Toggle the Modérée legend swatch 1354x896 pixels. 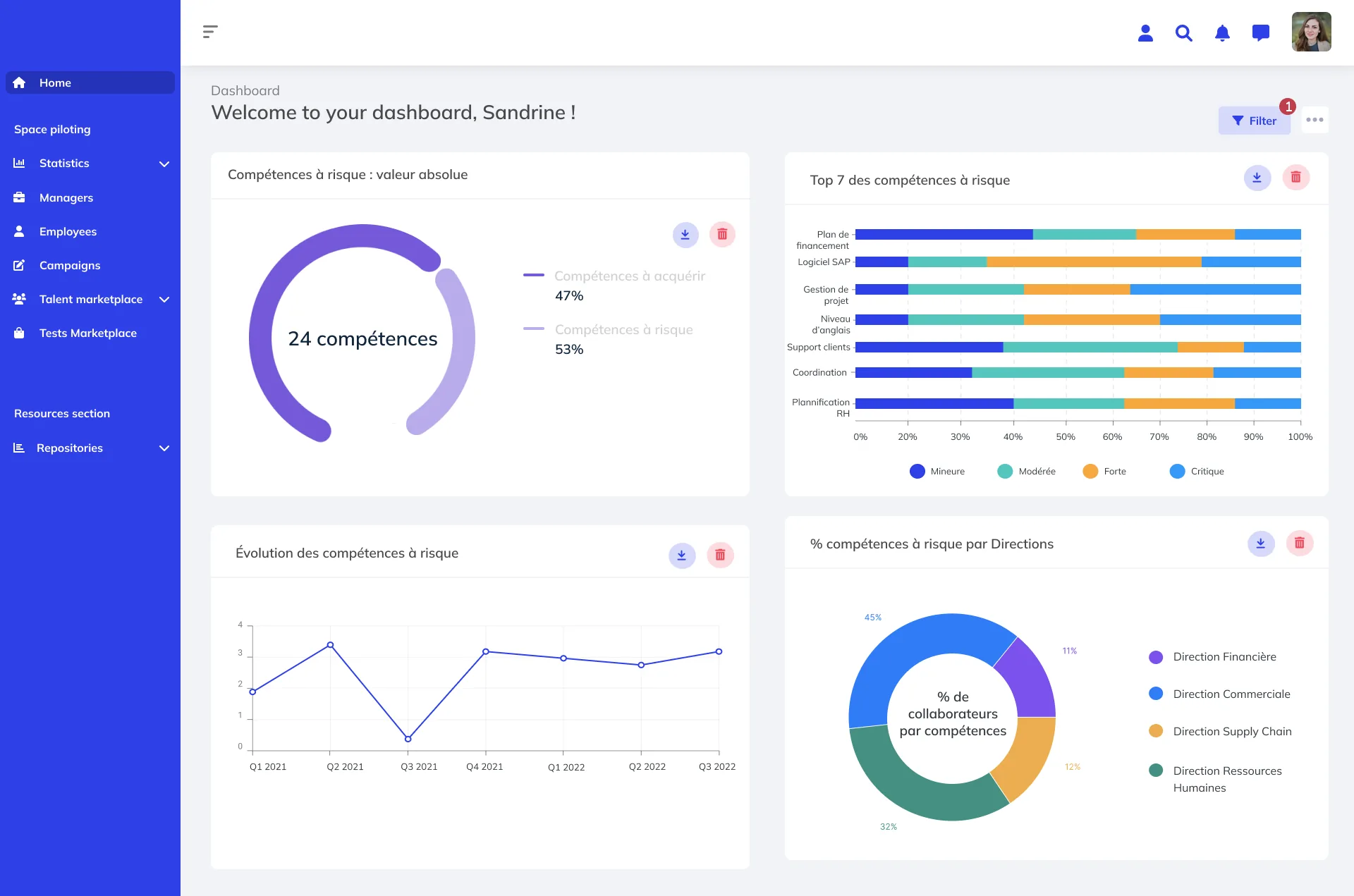pos(1005,472)
